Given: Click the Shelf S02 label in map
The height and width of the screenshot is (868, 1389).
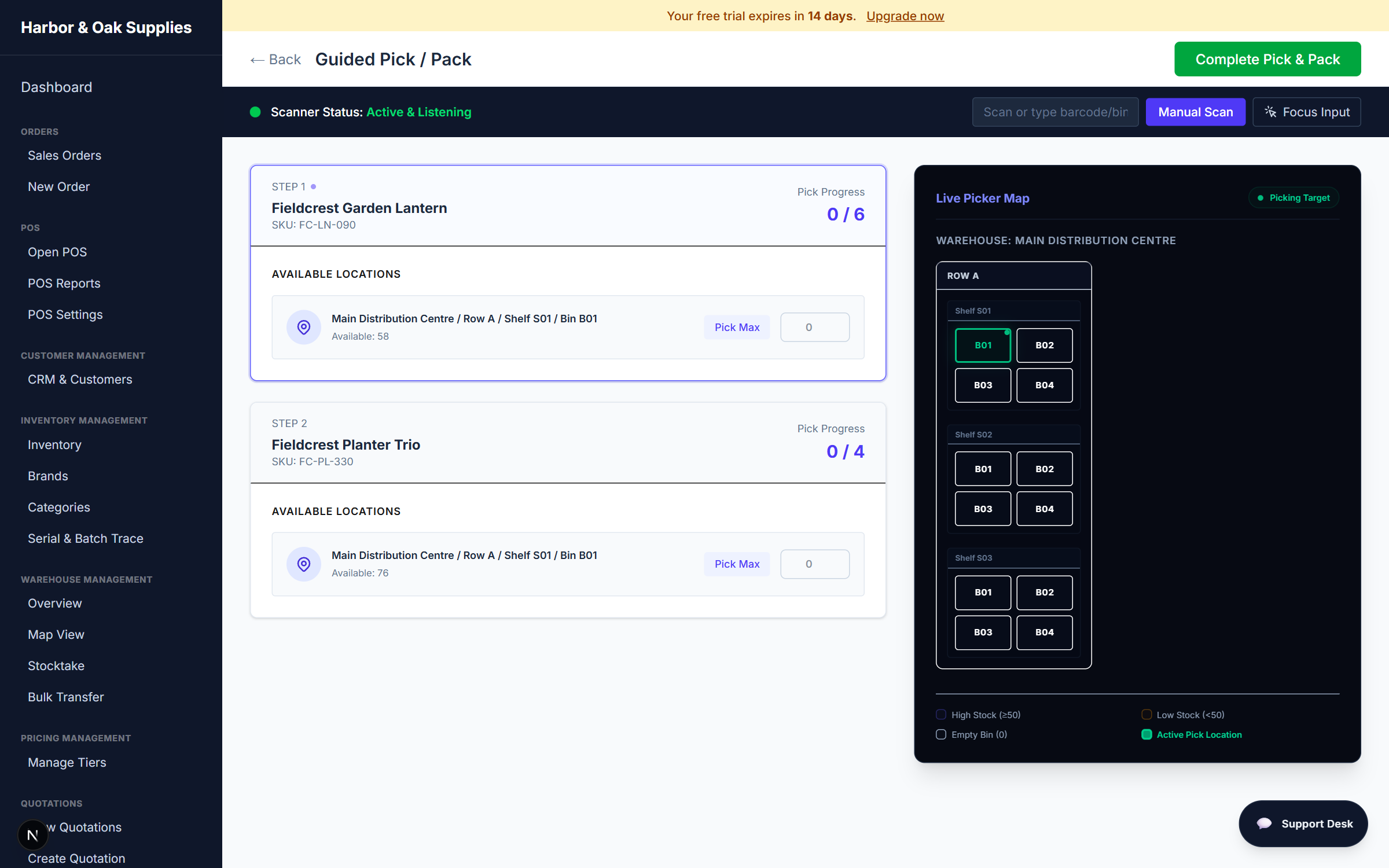Looking at the screenshot, I should 973,435.
